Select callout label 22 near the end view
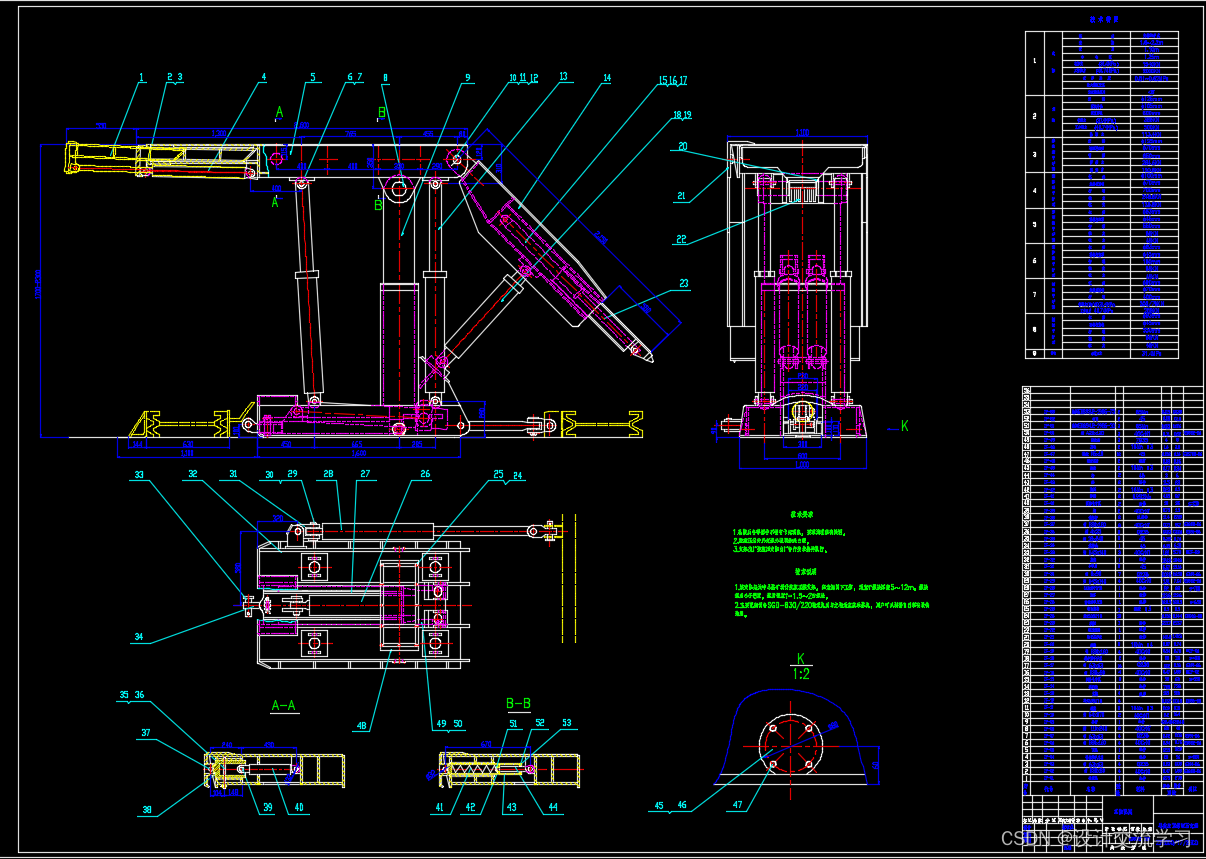 click(x=682, y=238)
